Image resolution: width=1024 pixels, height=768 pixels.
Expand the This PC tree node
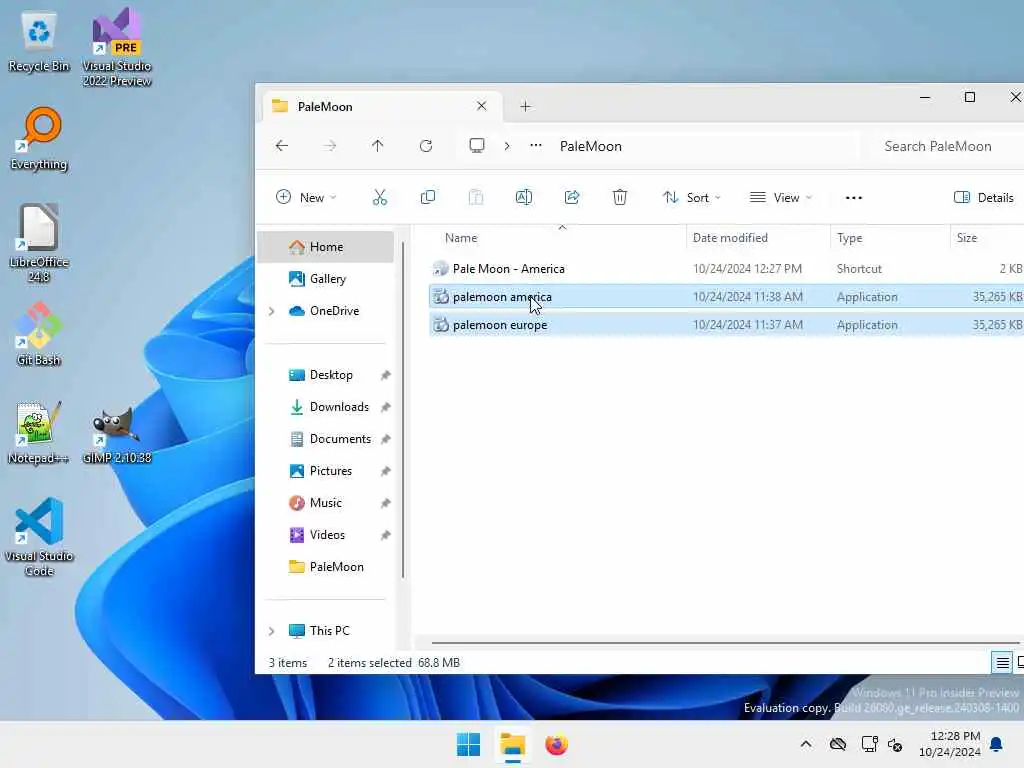tap(272, 631)
